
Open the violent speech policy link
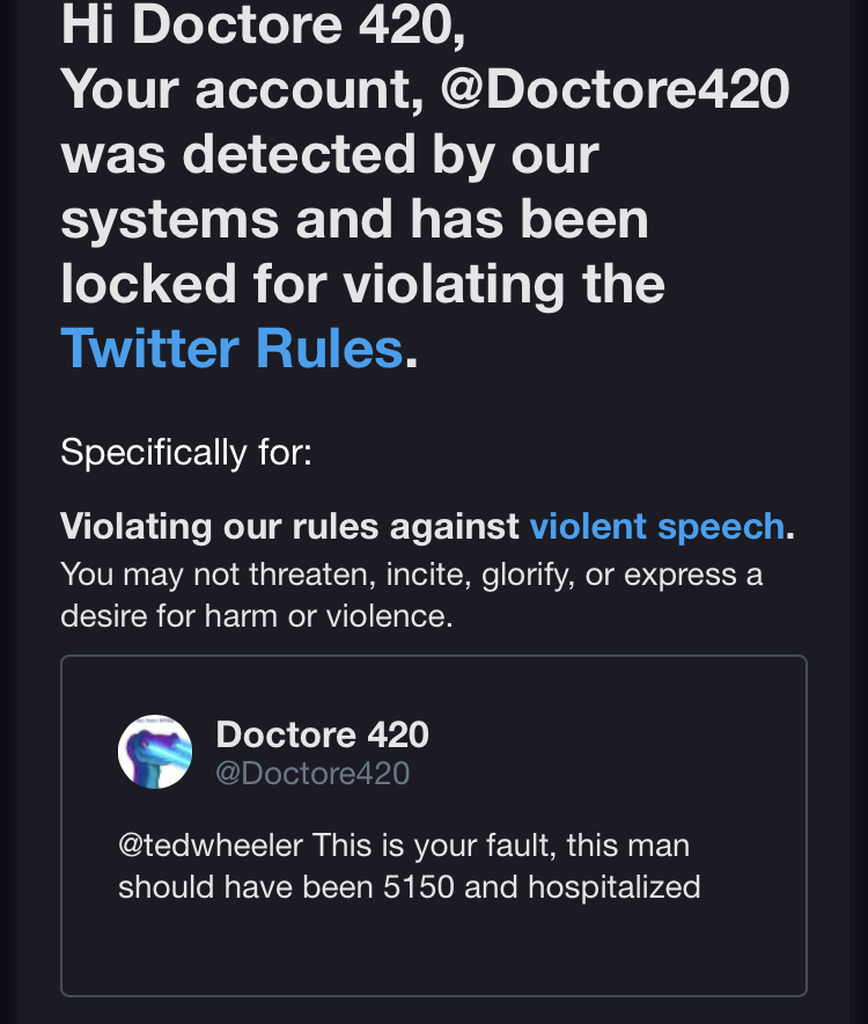(x=656, y=526)
